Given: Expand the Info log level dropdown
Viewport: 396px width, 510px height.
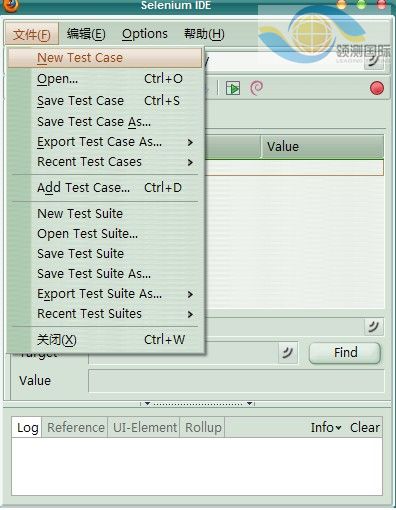Looking at the screenshot, I should click(x=326, y=427).
